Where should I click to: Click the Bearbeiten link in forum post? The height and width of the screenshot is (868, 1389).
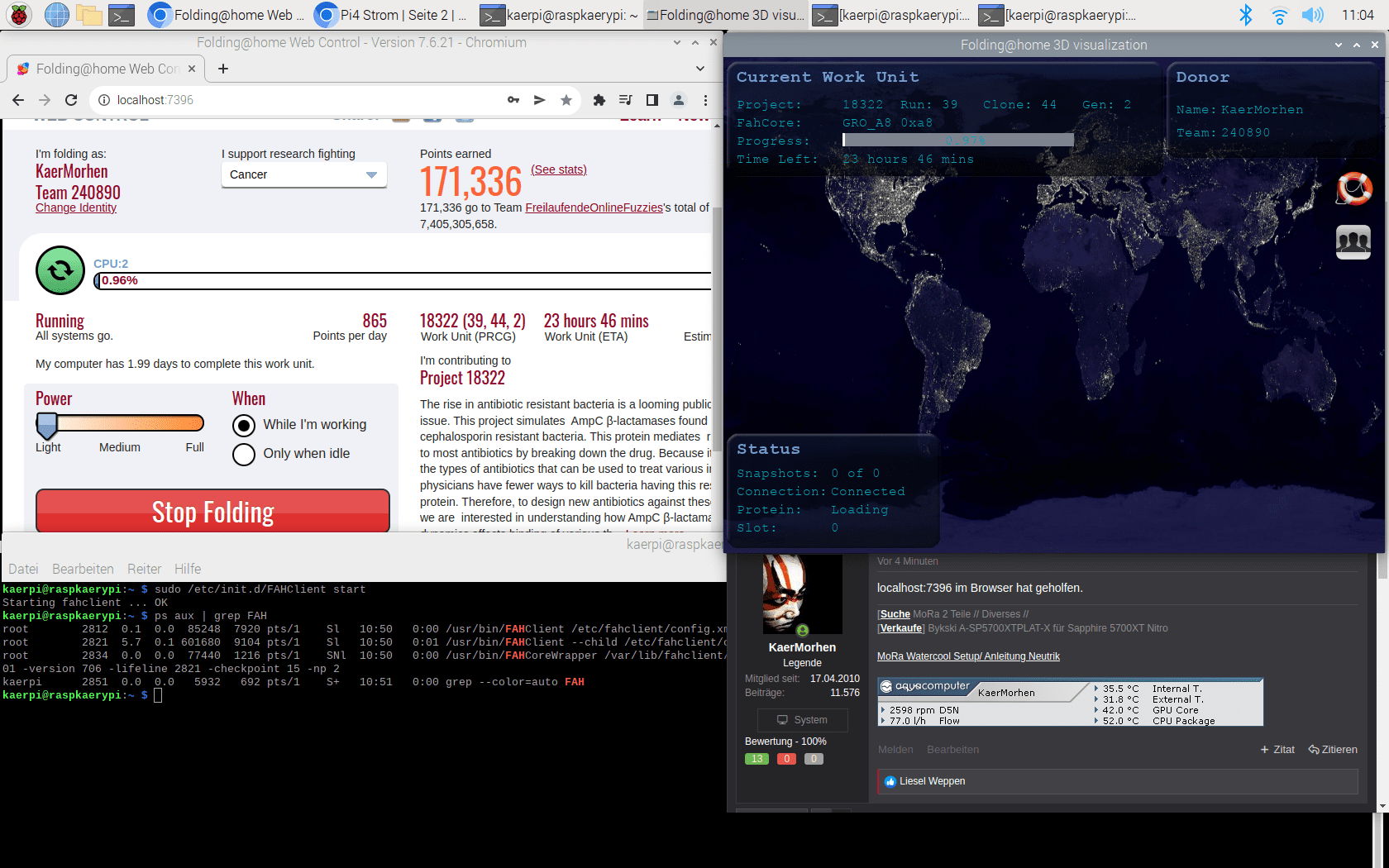pos(952,750)
